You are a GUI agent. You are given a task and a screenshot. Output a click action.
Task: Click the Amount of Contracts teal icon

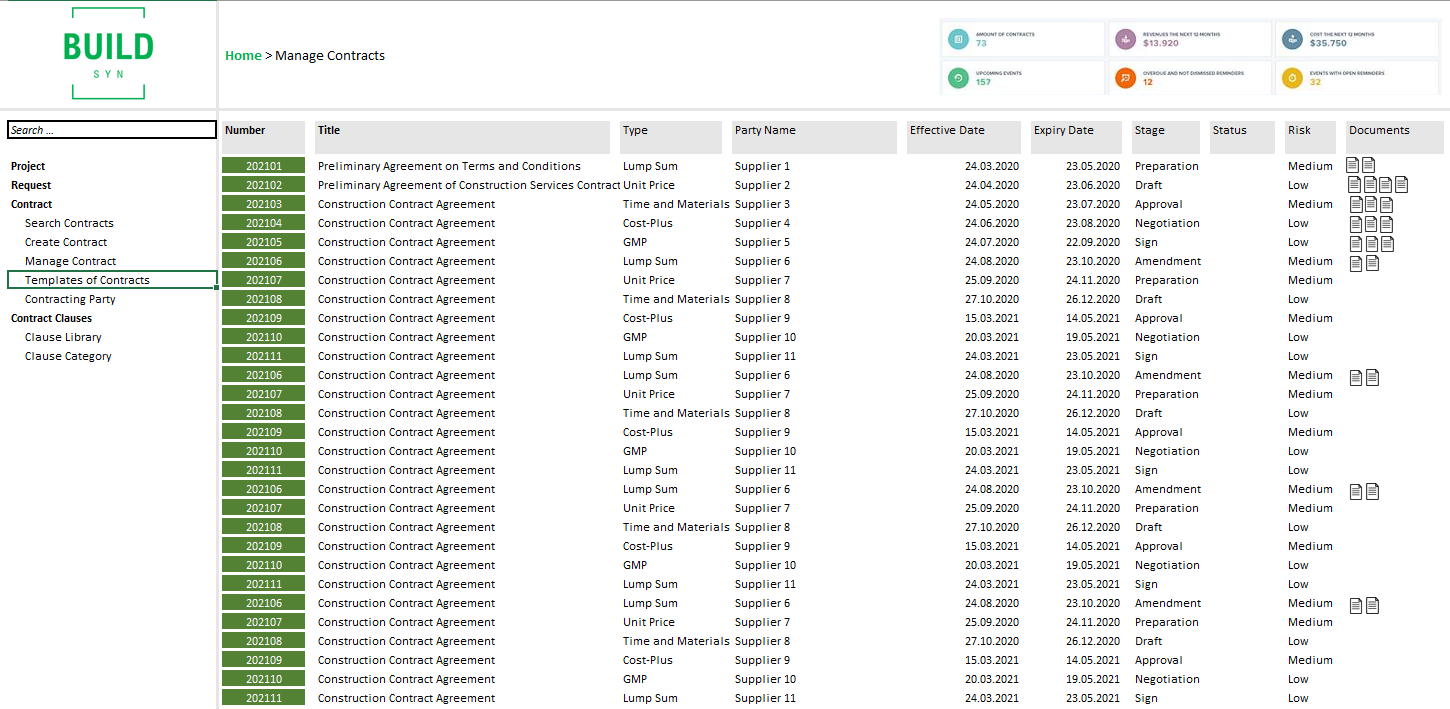[958, 39]
